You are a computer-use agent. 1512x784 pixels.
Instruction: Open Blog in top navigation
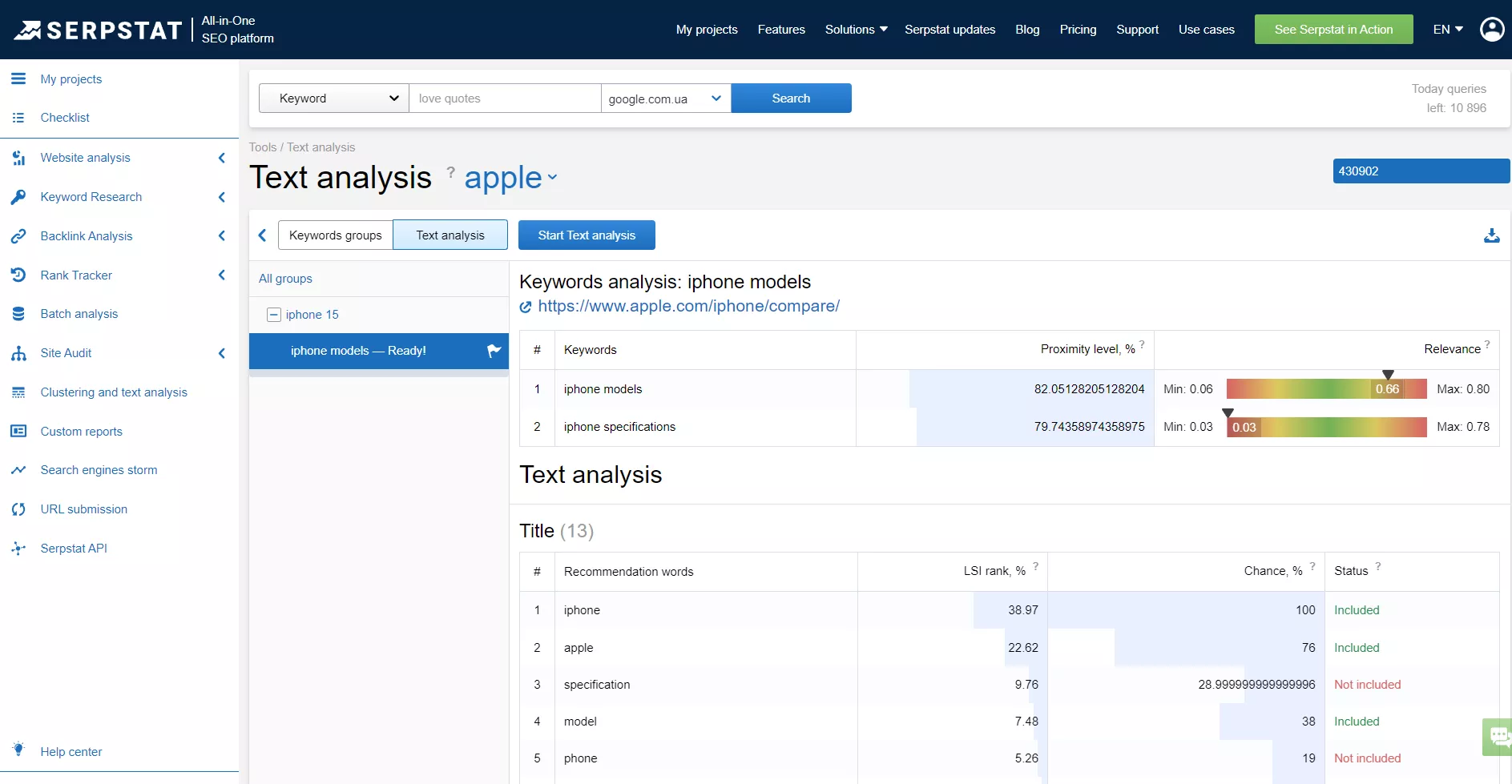(1027, 30)
